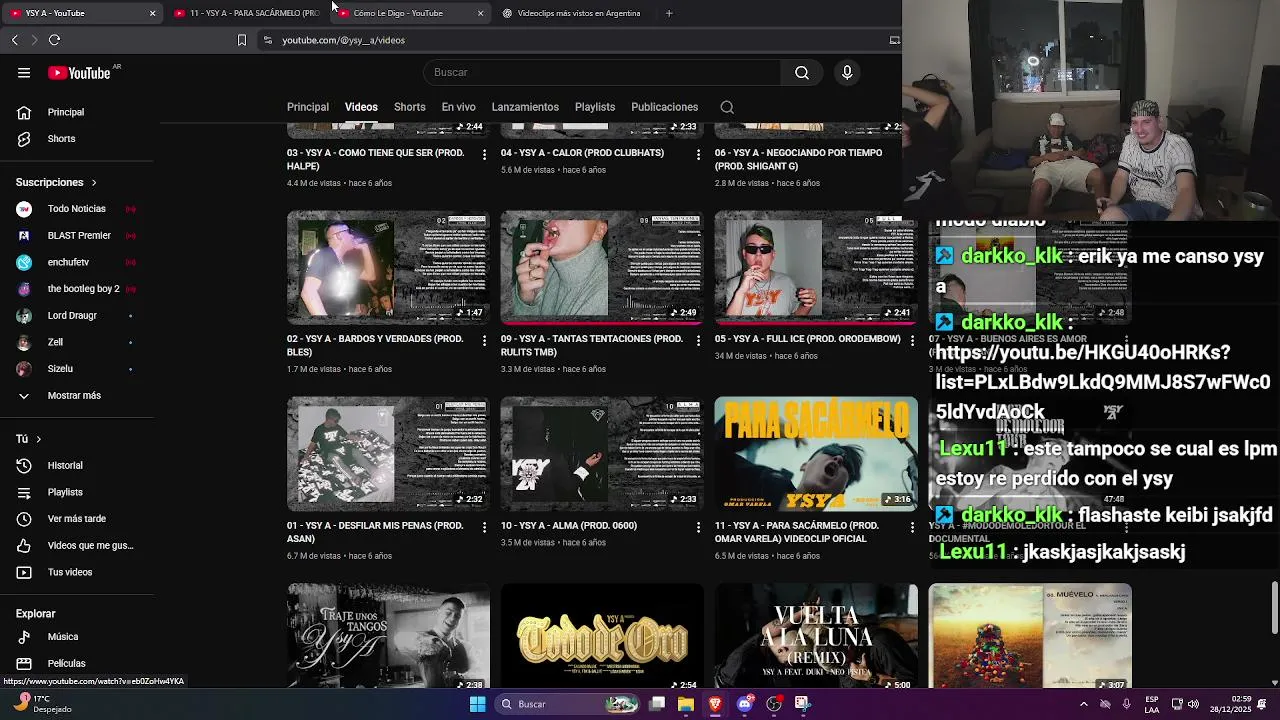Screen dimensions: 1280x720
Task: Bookmark this page in the address bar
Action: [x=241, y=40]
